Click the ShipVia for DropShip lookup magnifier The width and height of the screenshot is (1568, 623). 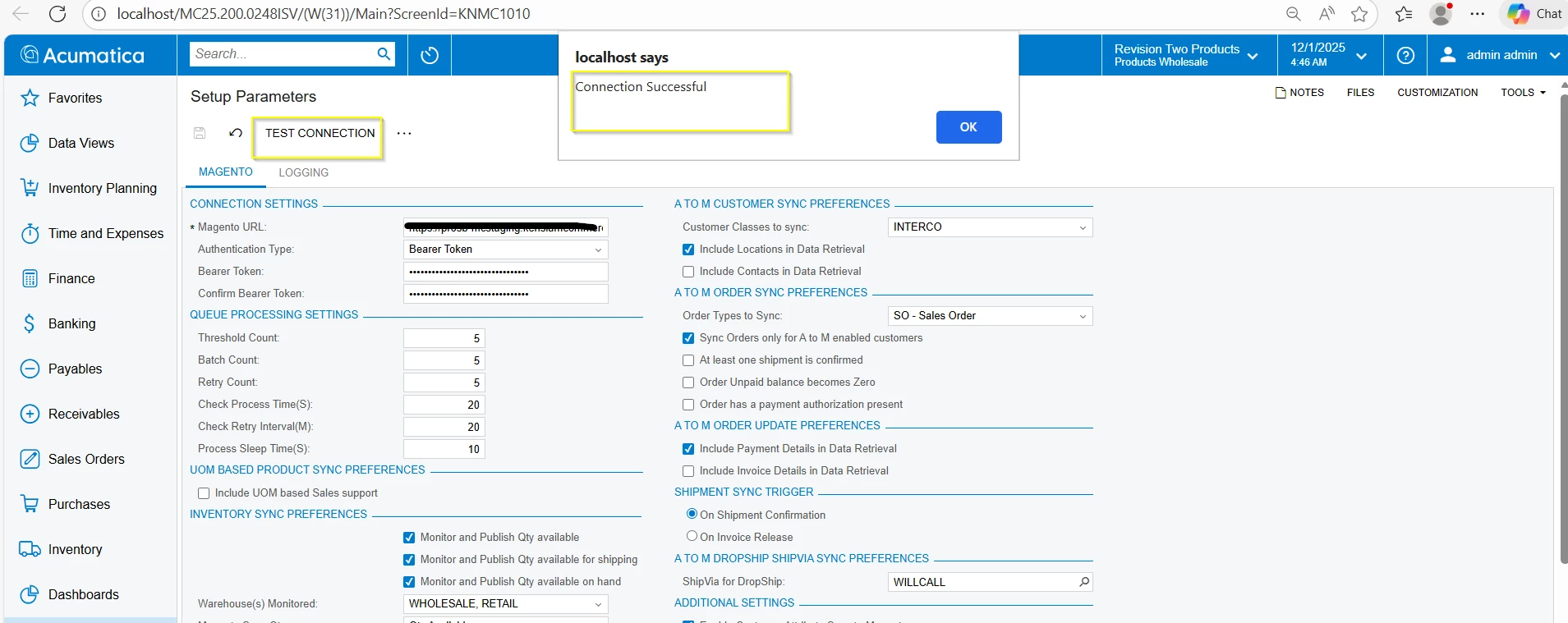coord(1083,582)
